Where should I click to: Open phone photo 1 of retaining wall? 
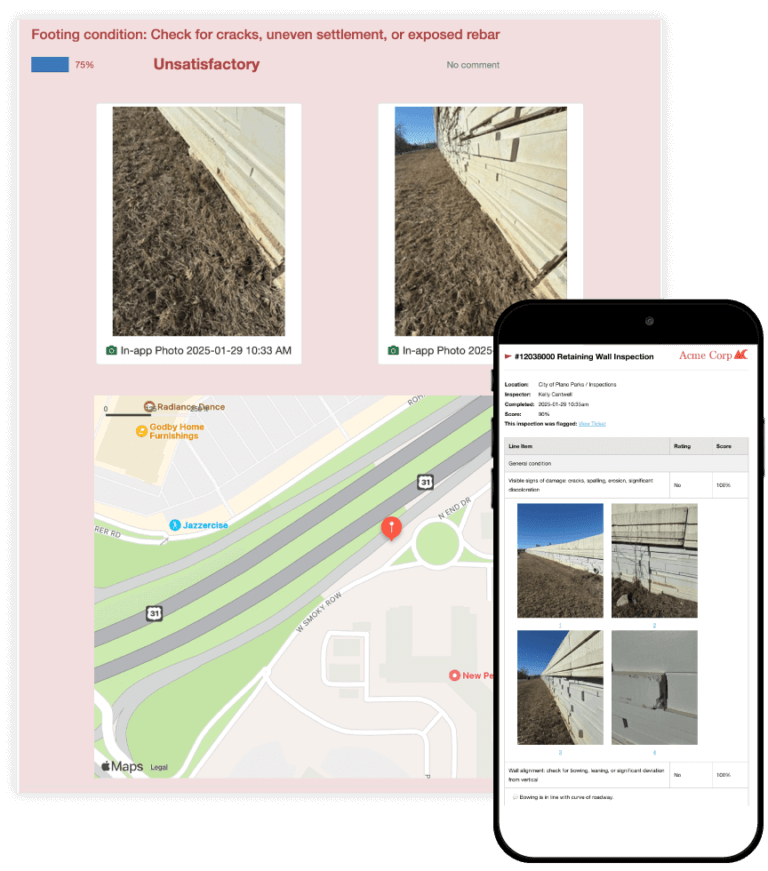559,560
